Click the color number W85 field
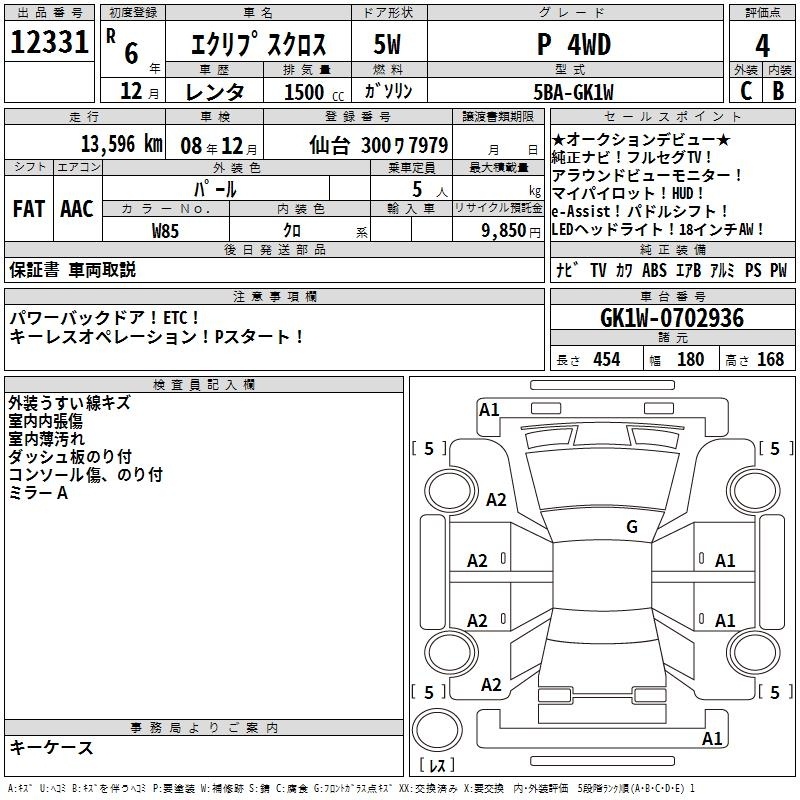 166,230
